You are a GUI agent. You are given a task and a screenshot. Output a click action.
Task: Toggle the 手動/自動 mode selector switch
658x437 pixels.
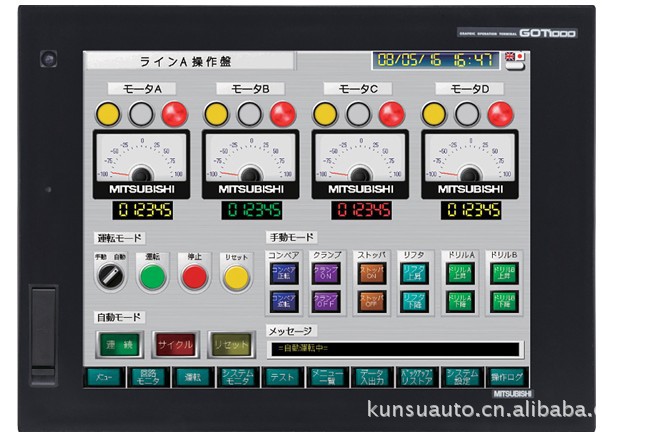pyautogui.click(x=111, y=276)
